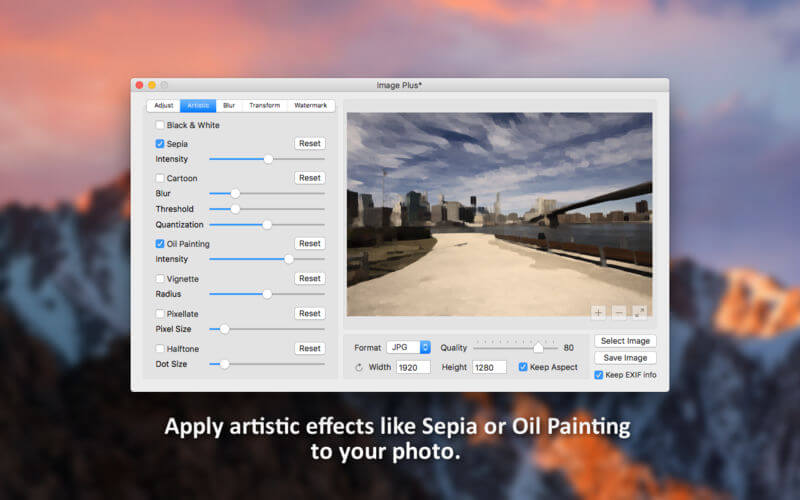The image size is (800, 500).
Task: Switch to the Adjust tab
Action: click(164, 106)
